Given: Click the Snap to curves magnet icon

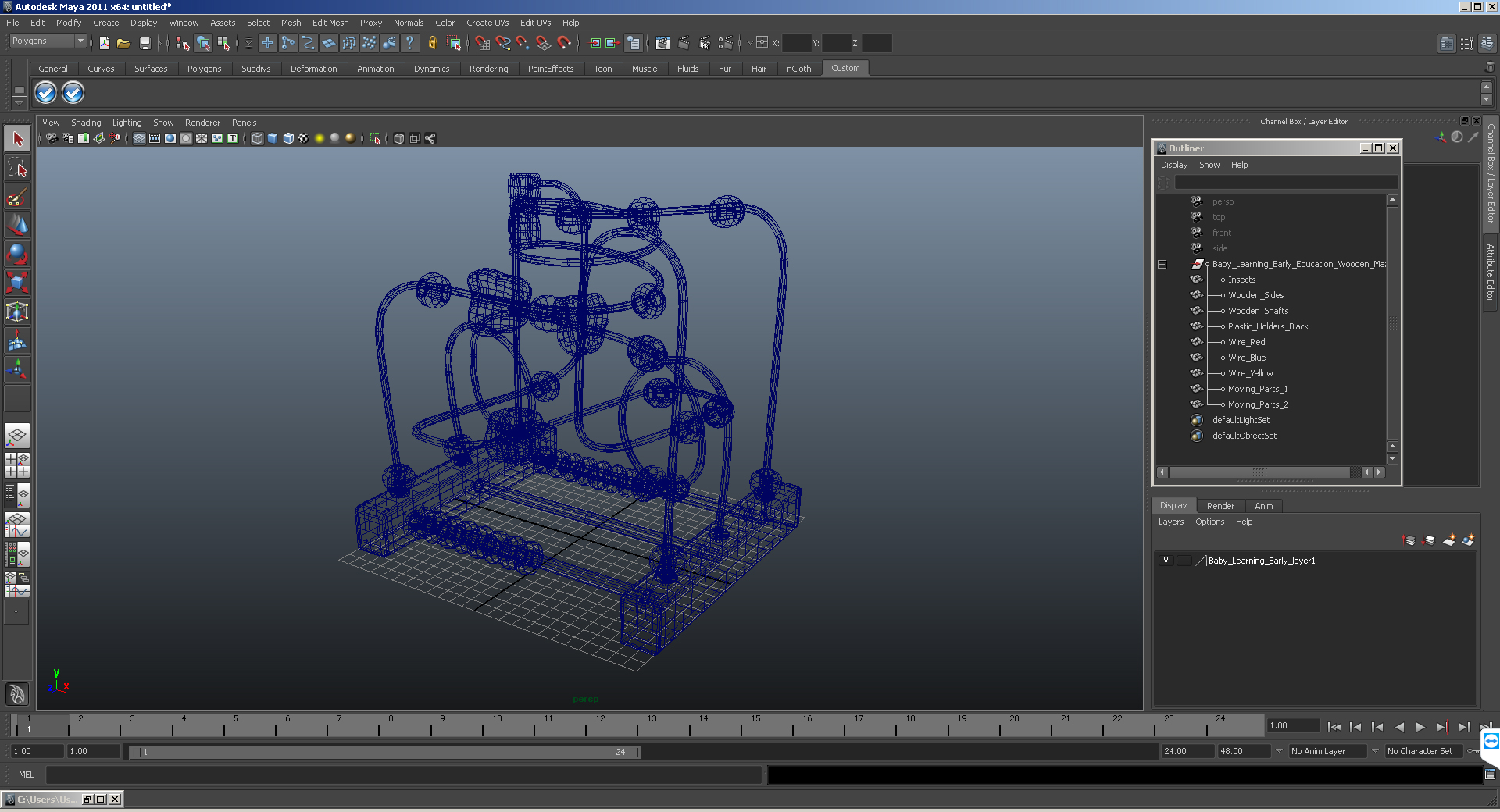Looking at the screenshot, I should [x=503, y=43].
